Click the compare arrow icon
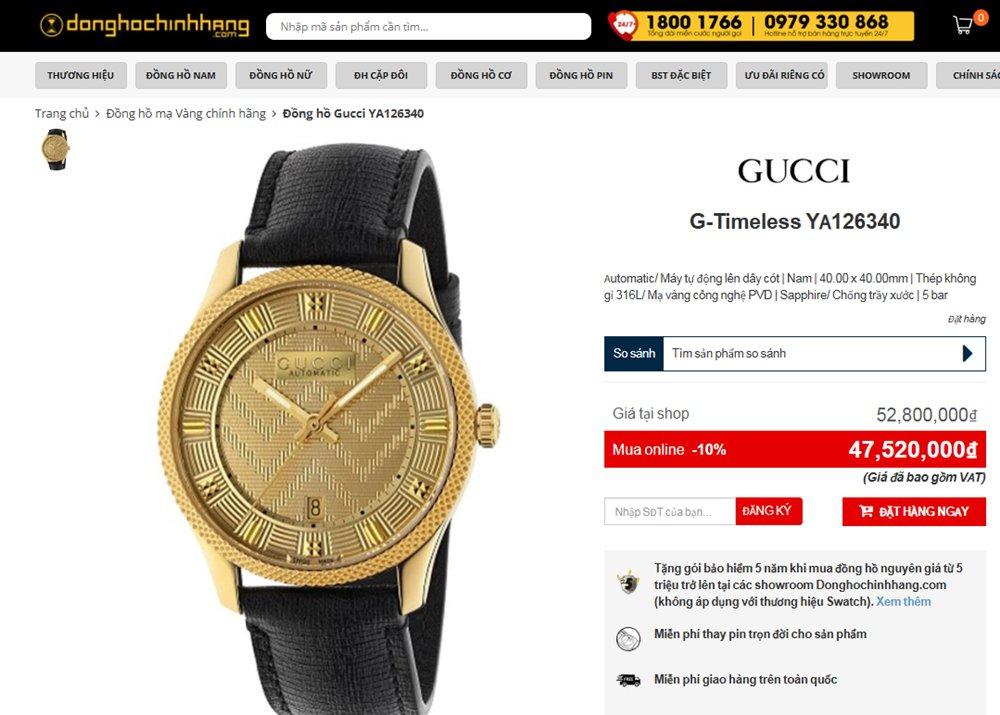 coord(967,353)
